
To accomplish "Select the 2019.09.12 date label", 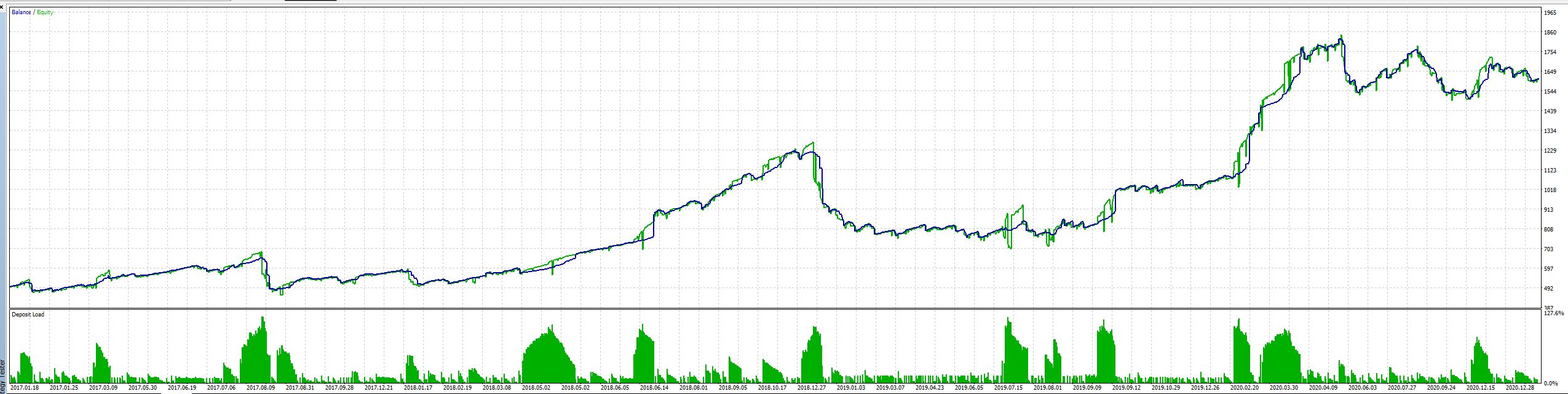I will coord(1127,388).
